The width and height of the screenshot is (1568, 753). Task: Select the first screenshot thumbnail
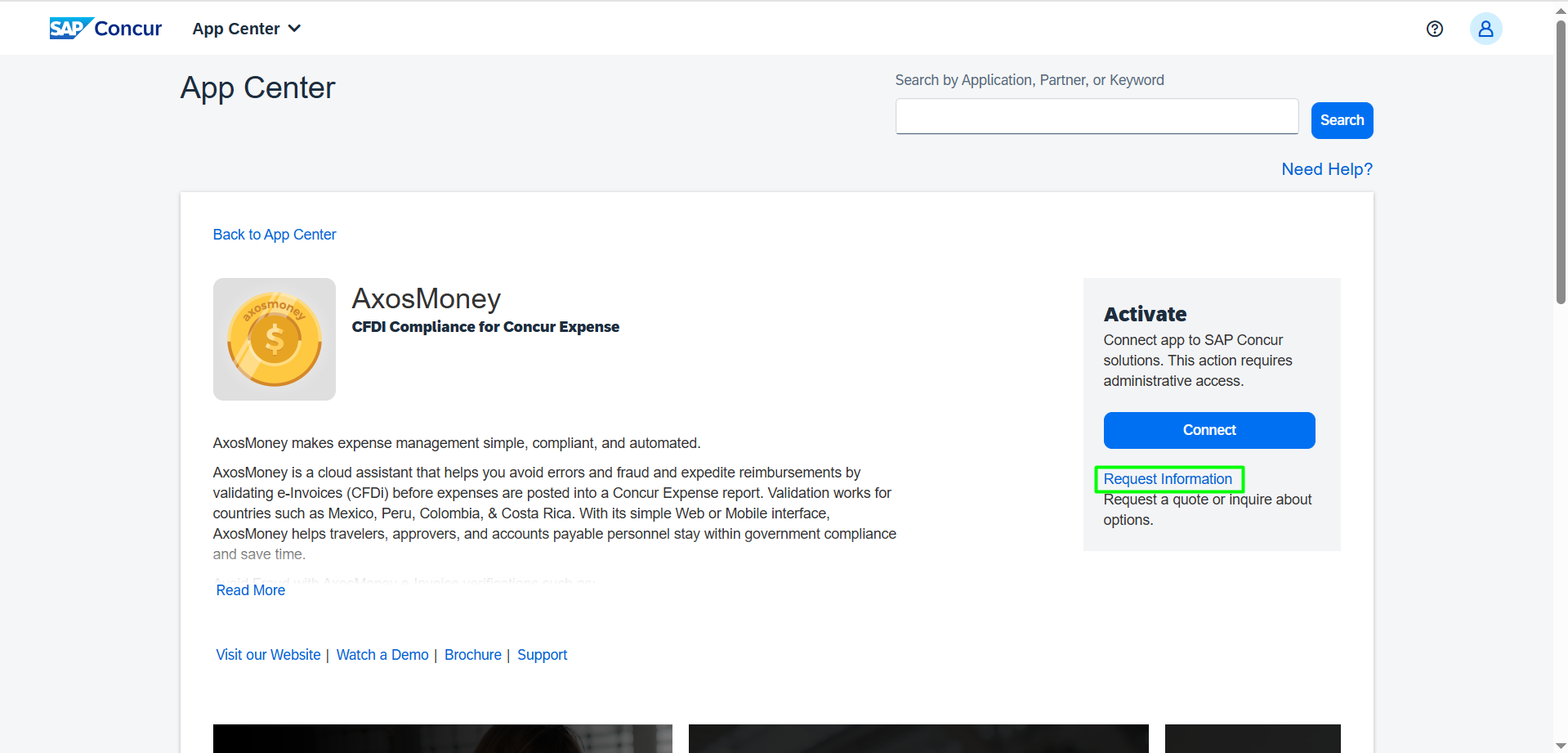point(442,738)
